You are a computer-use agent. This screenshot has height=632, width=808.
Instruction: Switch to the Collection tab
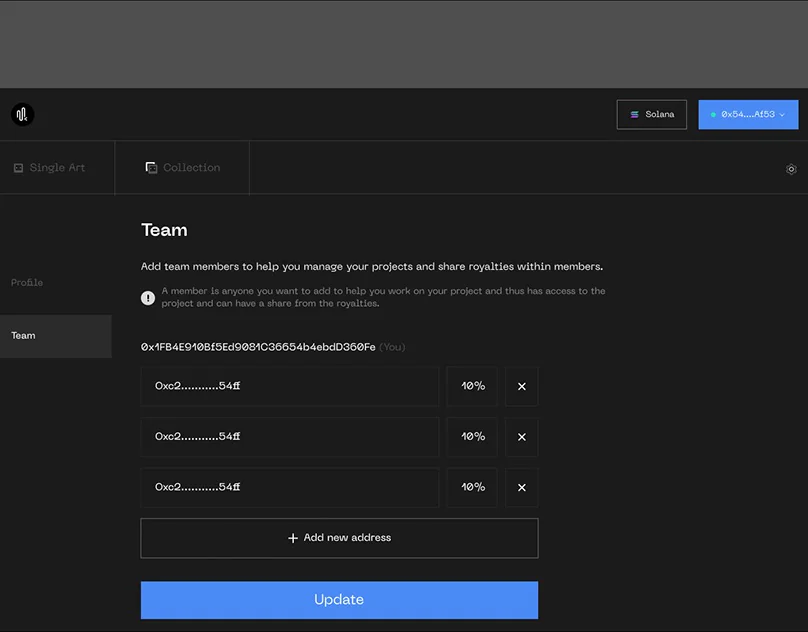coord(182,168)
